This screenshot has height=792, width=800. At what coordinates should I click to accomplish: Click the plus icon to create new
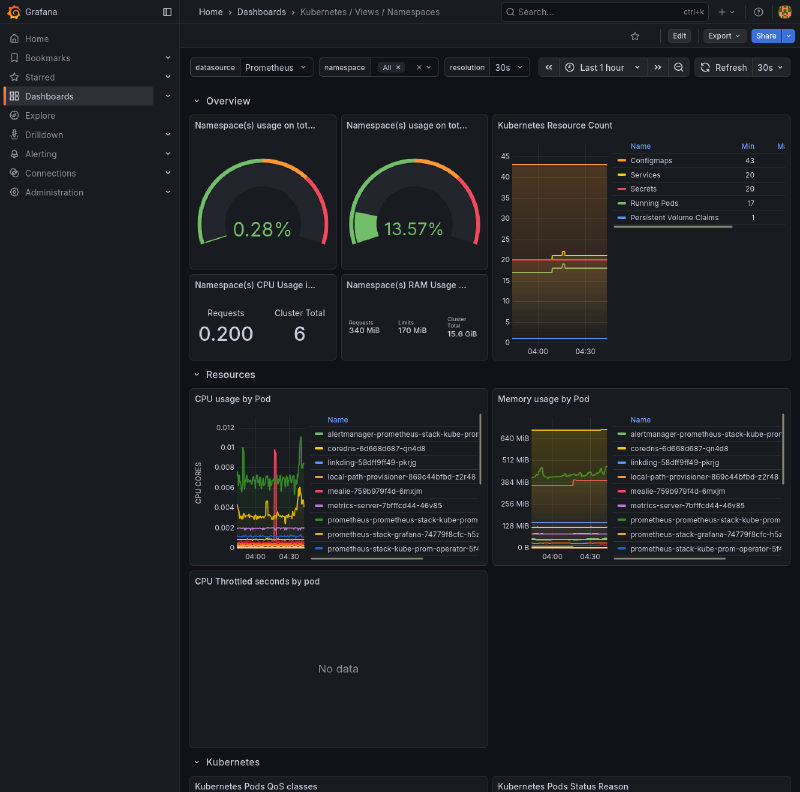tap(722, 11)
